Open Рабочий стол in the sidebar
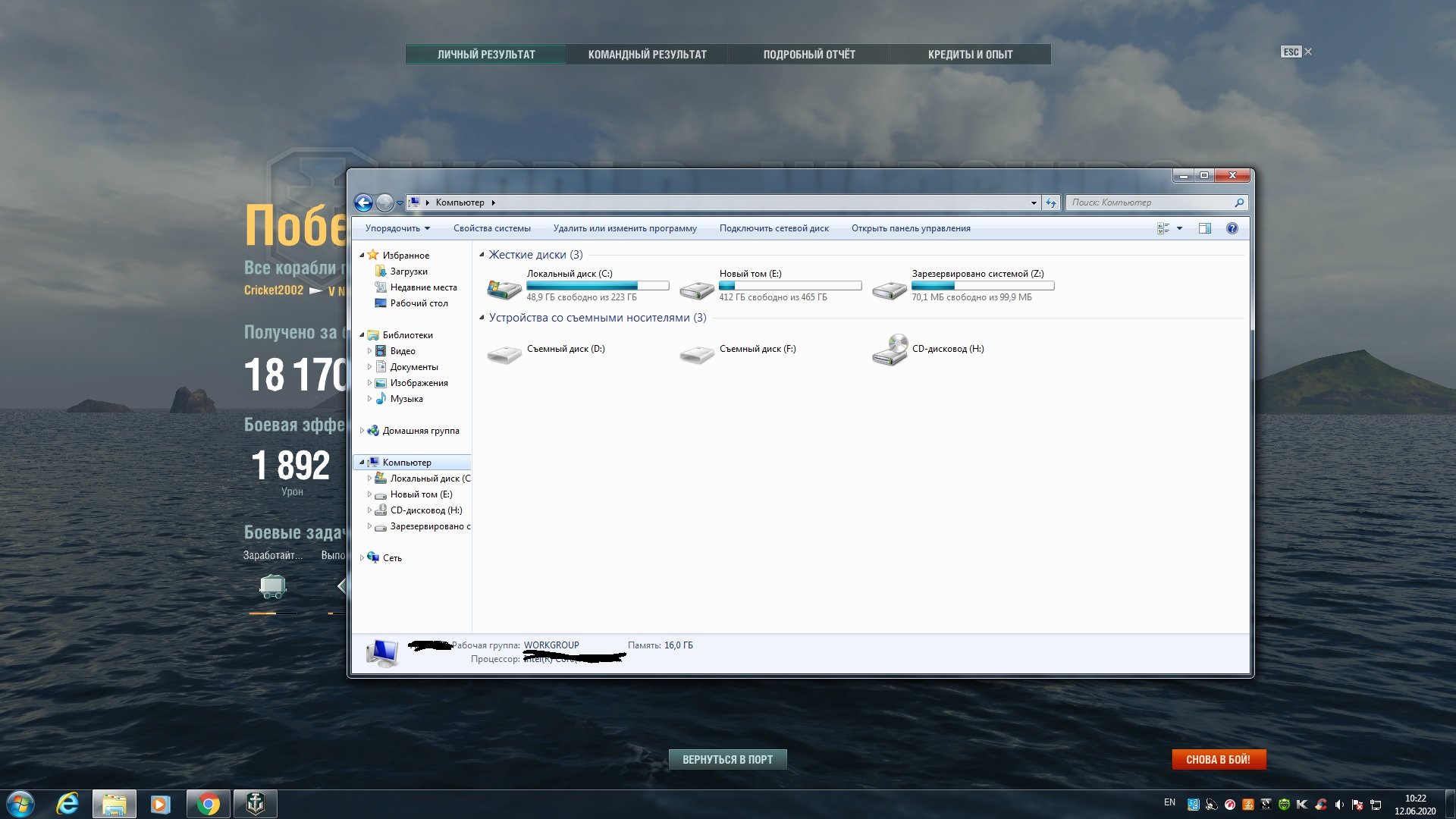This screenshot has width=1456, height=819. point(419,303)
